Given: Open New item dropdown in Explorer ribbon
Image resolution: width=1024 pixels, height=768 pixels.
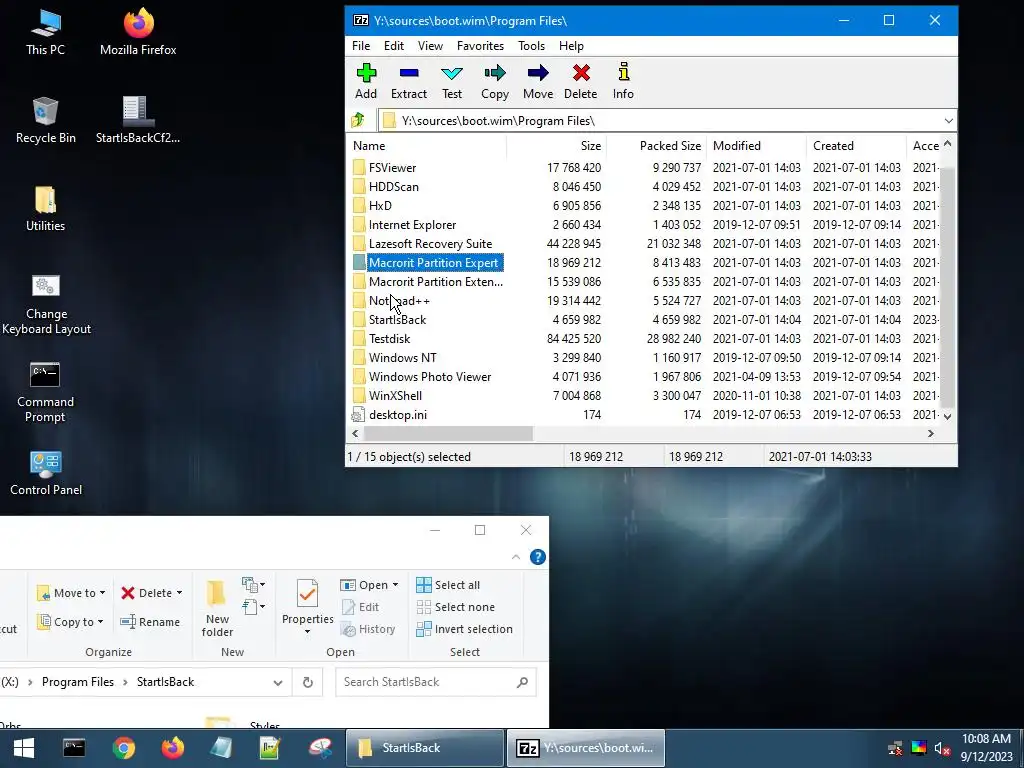Looking at the screenshot, I should pos(253,584).
